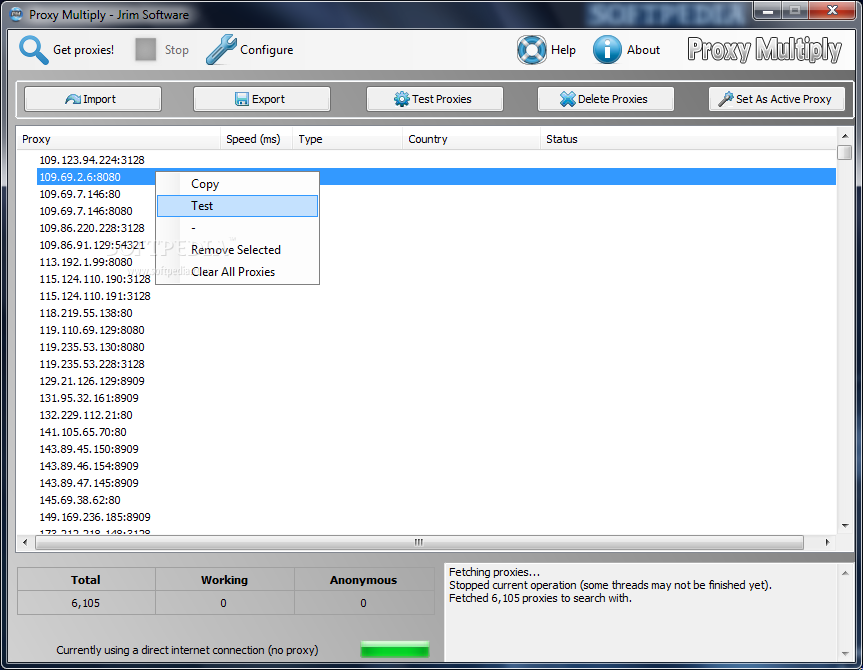Minimize the Proxy Multiply window
863x670 pixels.
(769, 10)
